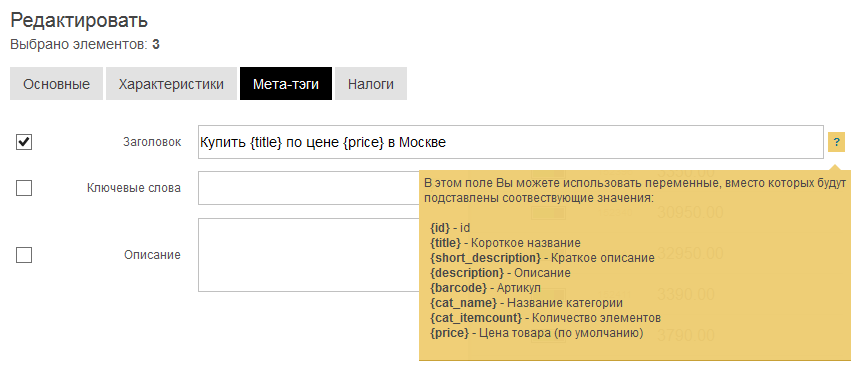Viewport: 863px width, 375px height.
Task: Click the {cat_name} variable in tooltip
Action: (x=463, y=303)
